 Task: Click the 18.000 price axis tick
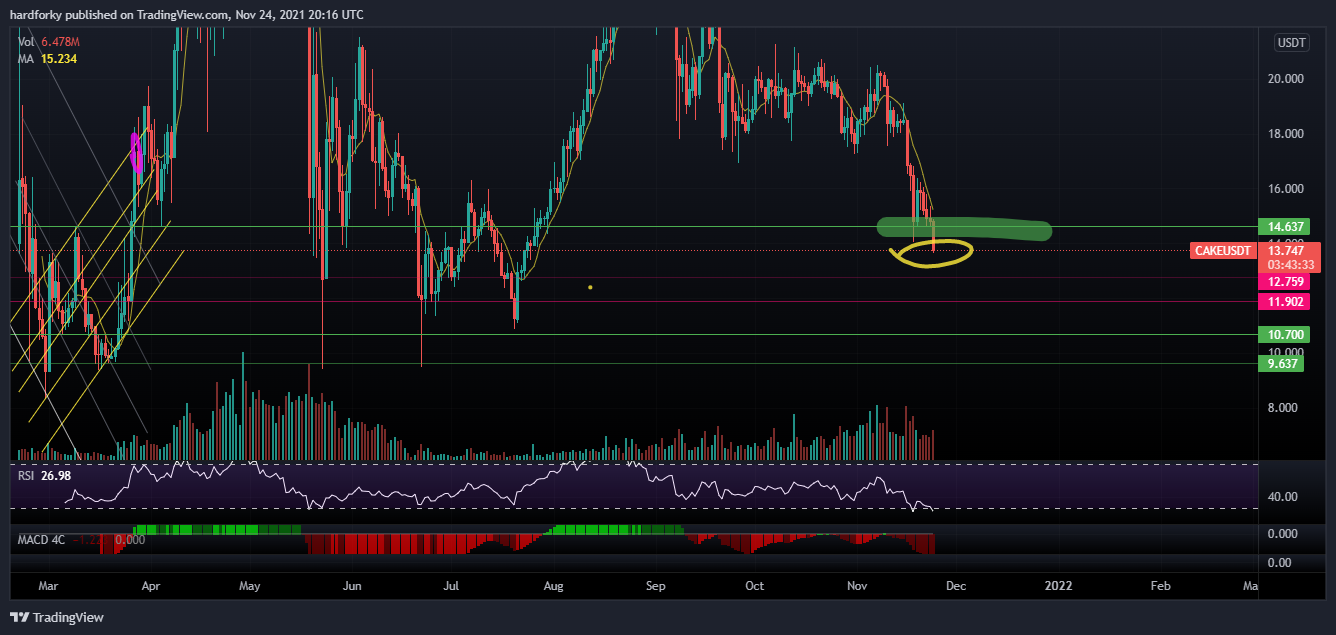(x=1285, y=134)
